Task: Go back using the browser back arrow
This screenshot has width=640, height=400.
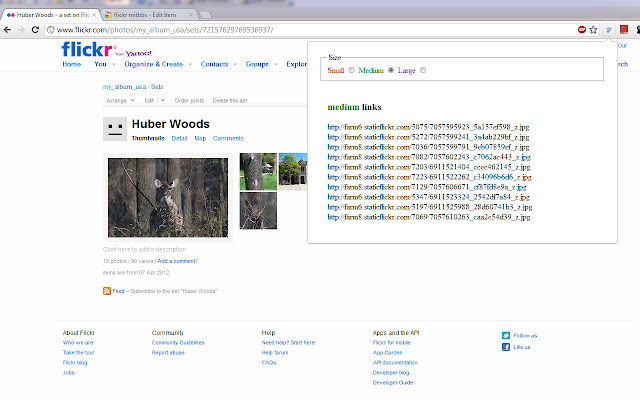Action: (7, 30)
